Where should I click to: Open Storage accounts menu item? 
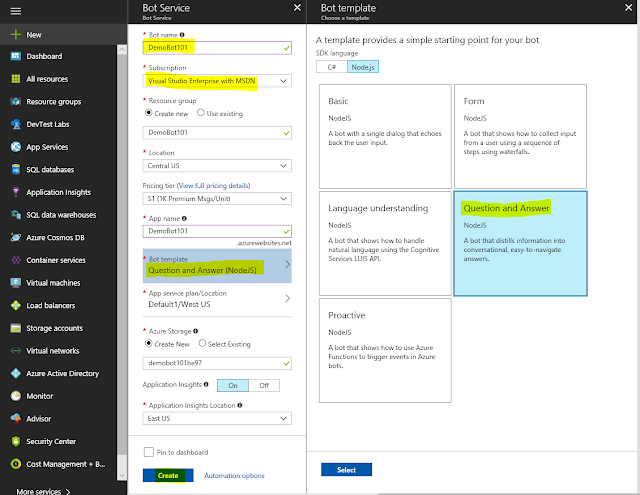pos(58,328)
